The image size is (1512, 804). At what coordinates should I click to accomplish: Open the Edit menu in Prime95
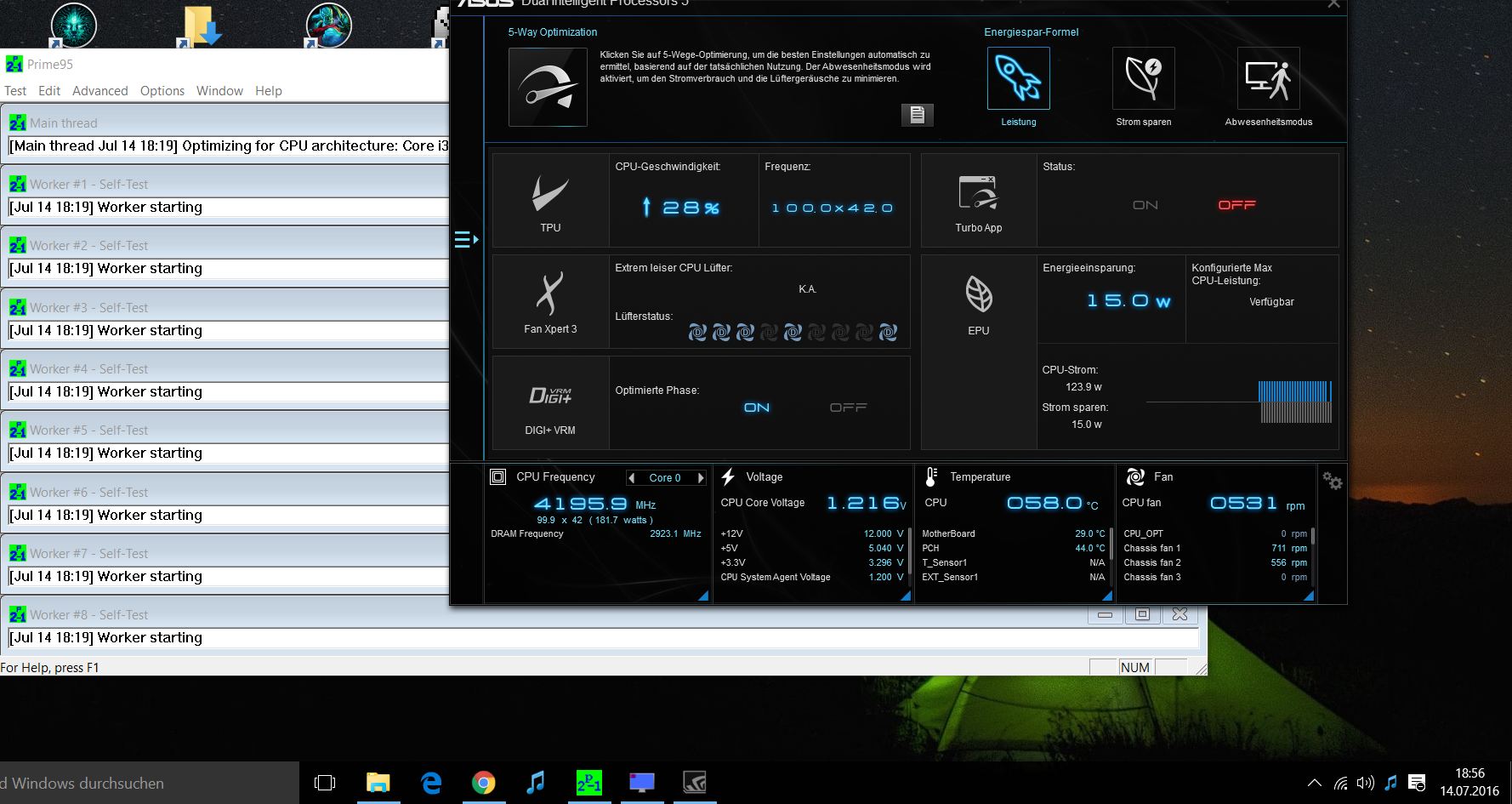pyautogui.click(x=49, y=91)
